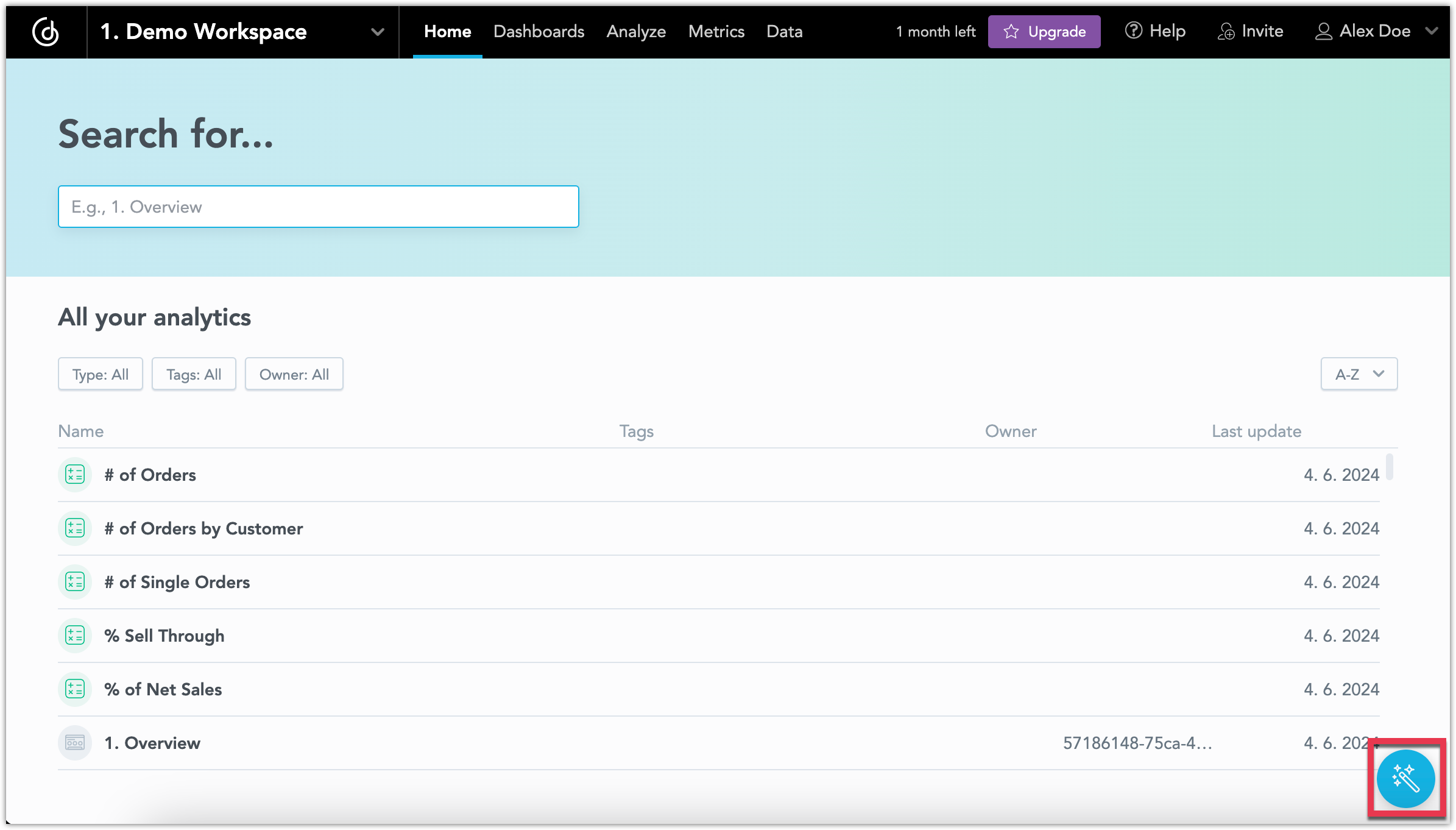Viewport: 1456px width, 830px height.
Task: Expand the Demo Workspace switcher chevron
Action: [378, 32]
